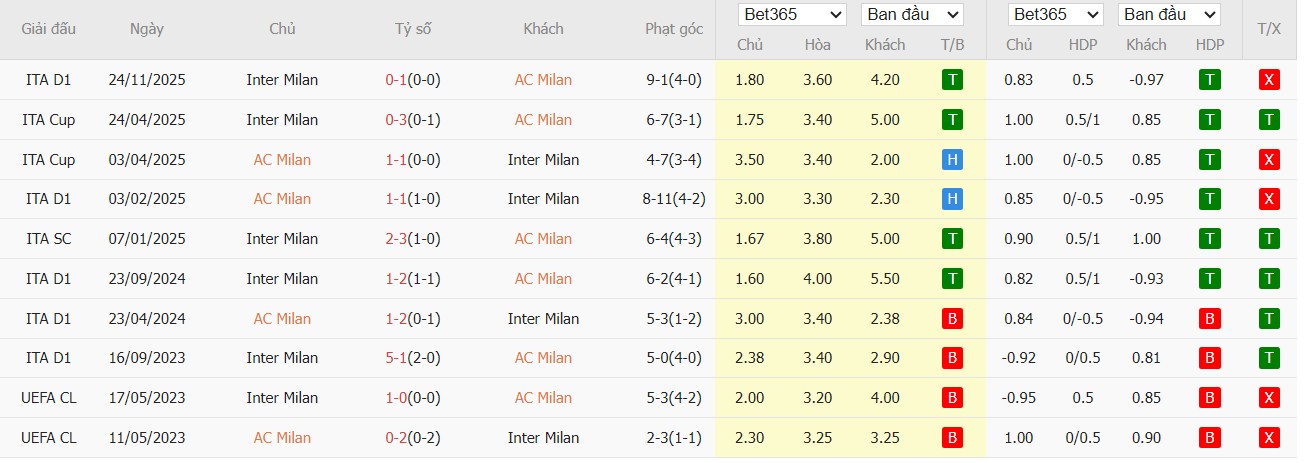Open the 0-1(0-0) score link for 24/11/2025
Viewport: 1305px width, 463px height.
pyautogui.click(x=413, y=80)
